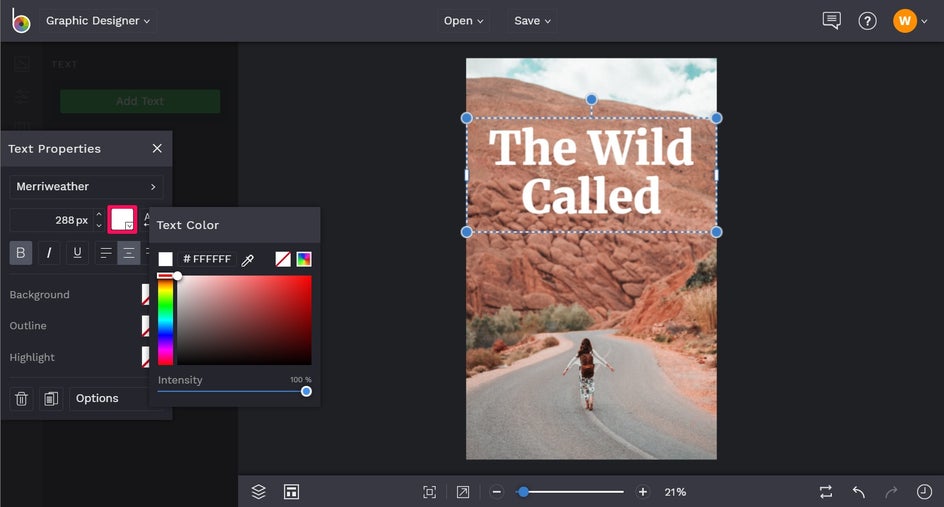This screenshot has width=944, height=507.
Task: Click the fit-to-screen icon
Action: click(430, 492)
